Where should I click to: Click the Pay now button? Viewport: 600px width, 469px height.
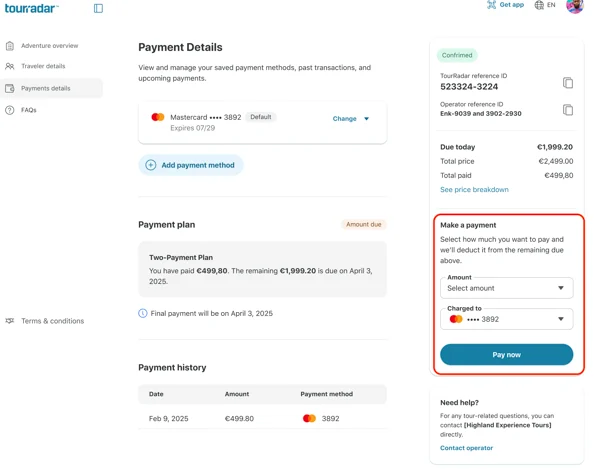[507, 355]
